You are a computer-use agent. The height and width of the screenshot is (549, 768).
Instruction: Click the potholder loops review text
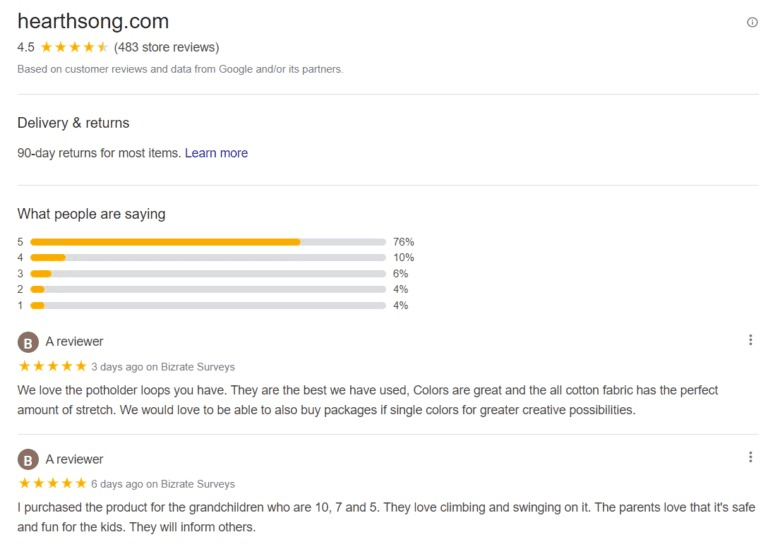point(368,400)
